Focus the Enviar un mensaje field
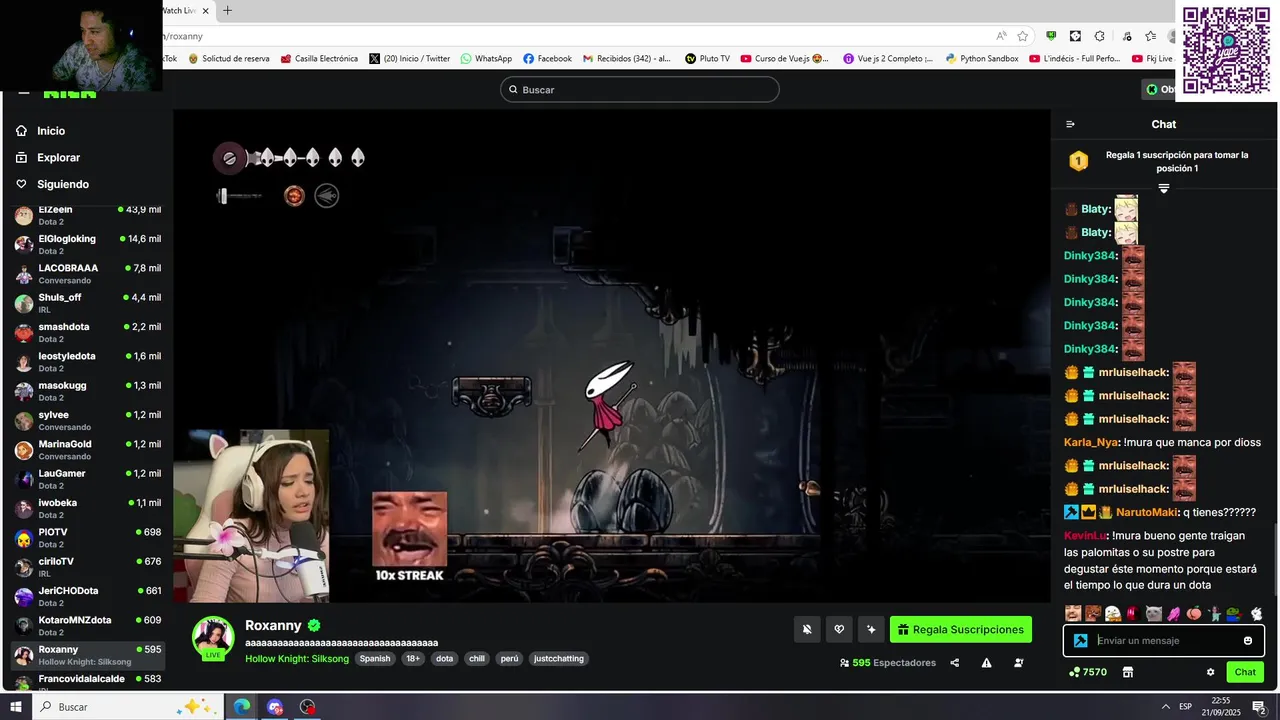 click(x=1165, y=641)
